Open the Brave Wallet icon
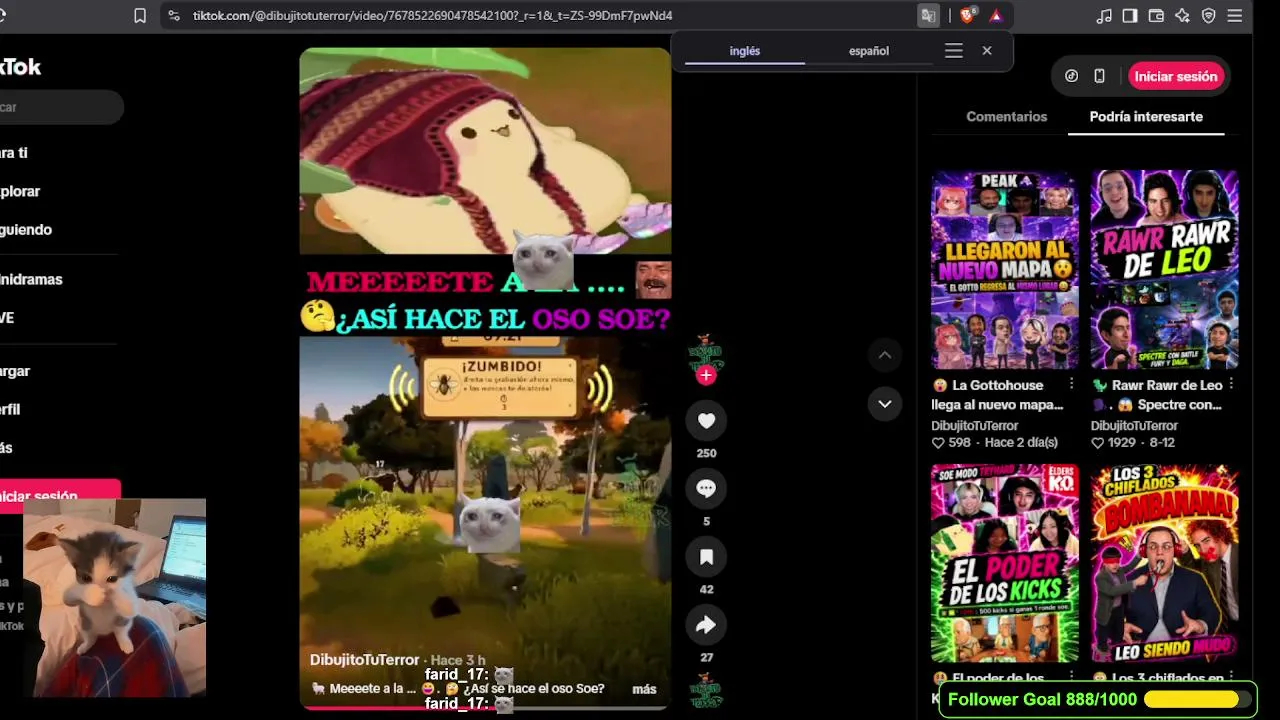Viewport: 1280px width, 720px height. tap(1156, 16)
